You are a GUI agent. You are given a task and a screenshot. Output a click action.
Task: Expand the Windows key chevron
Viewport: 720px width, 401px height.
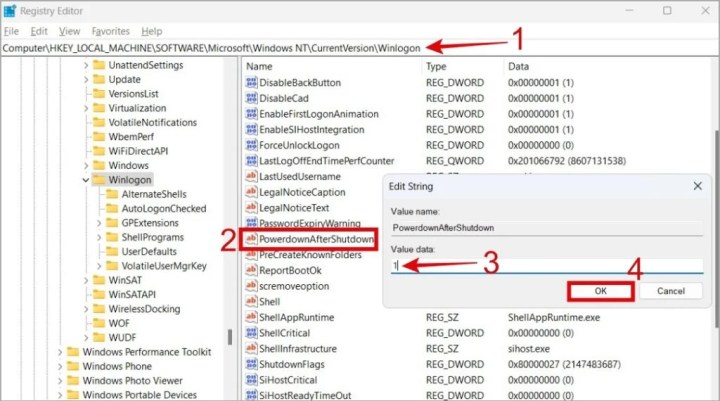[x=86, y=165]
